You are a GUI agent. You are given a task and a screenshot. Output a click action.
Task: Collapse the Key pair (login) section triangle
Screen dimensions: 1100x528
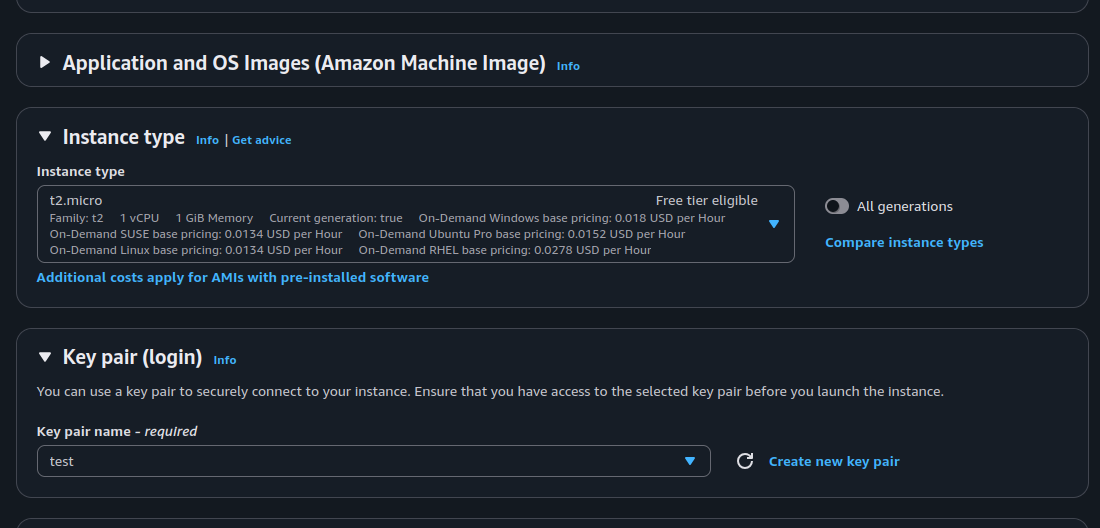45,357
